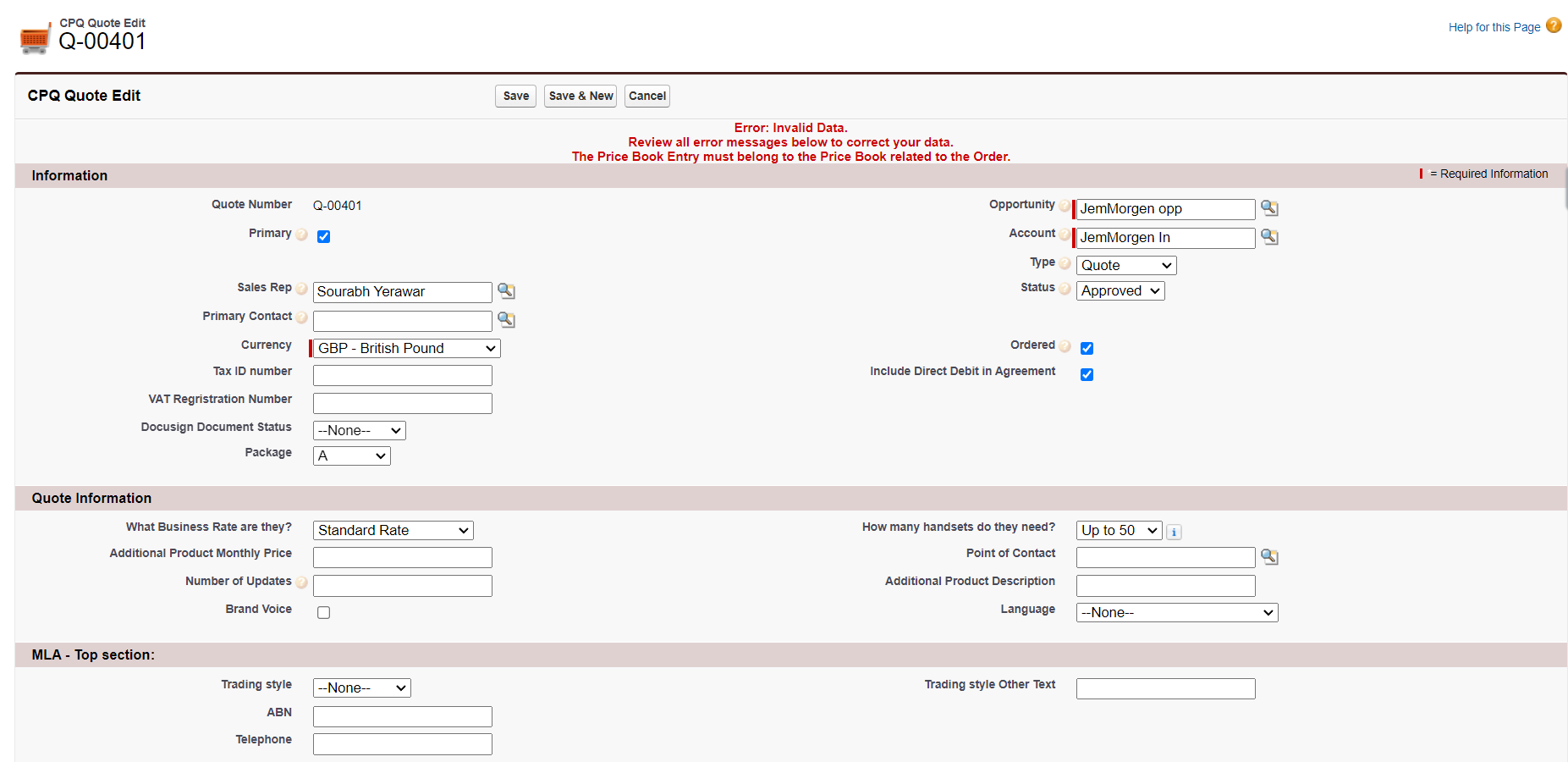Click the Sales Rep help bubble icon
The image size is (1568, 762).
[x=302, y=289]
